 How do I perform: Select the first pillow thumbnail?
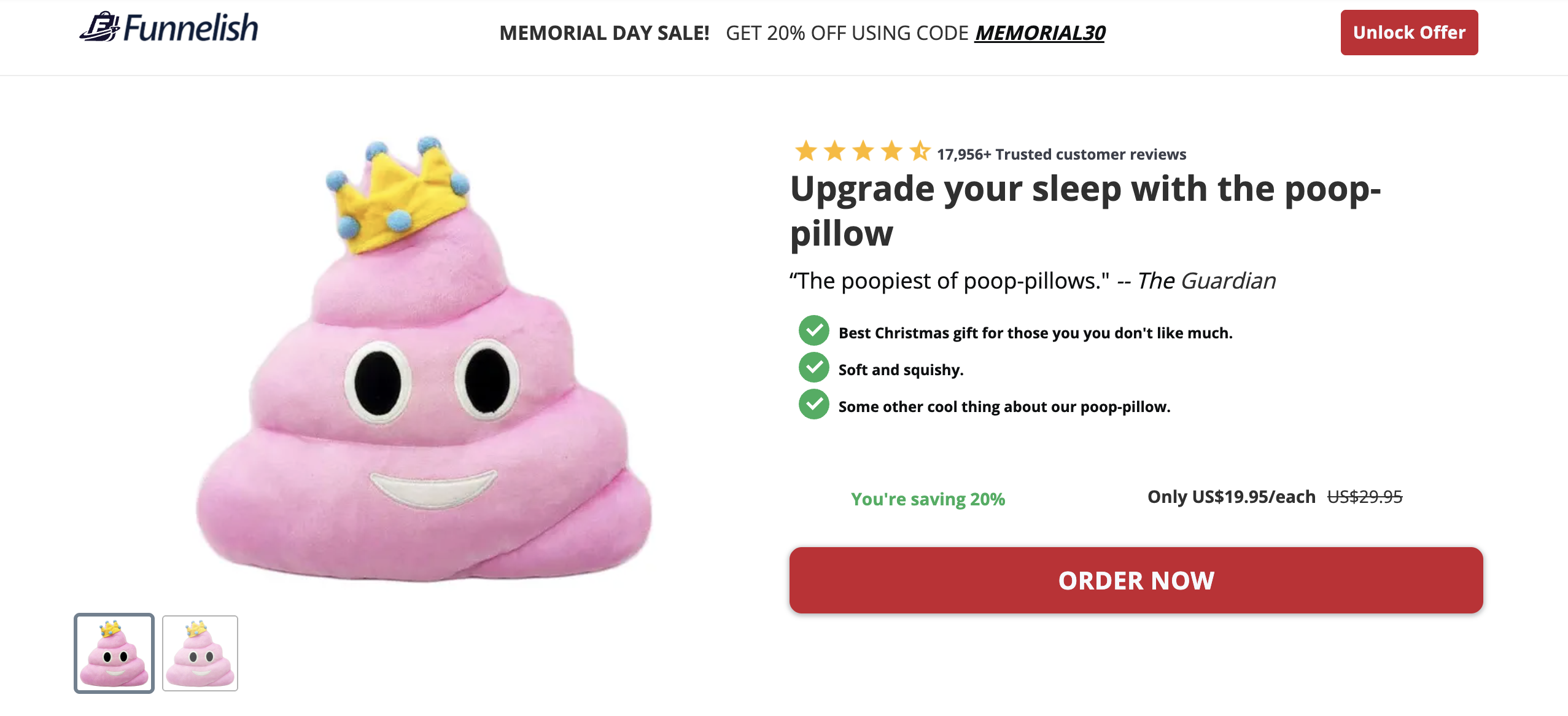(114, 653)
